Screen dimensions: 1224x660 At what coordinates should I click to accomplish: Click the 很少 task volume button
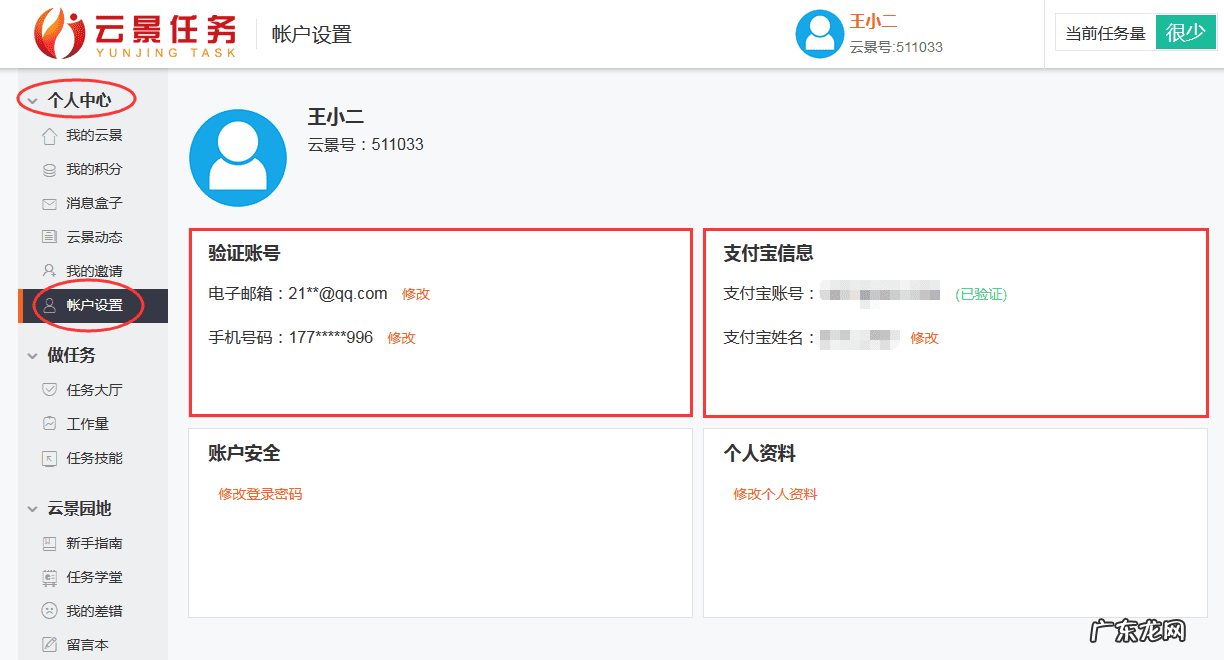[x=1185, y=31]
